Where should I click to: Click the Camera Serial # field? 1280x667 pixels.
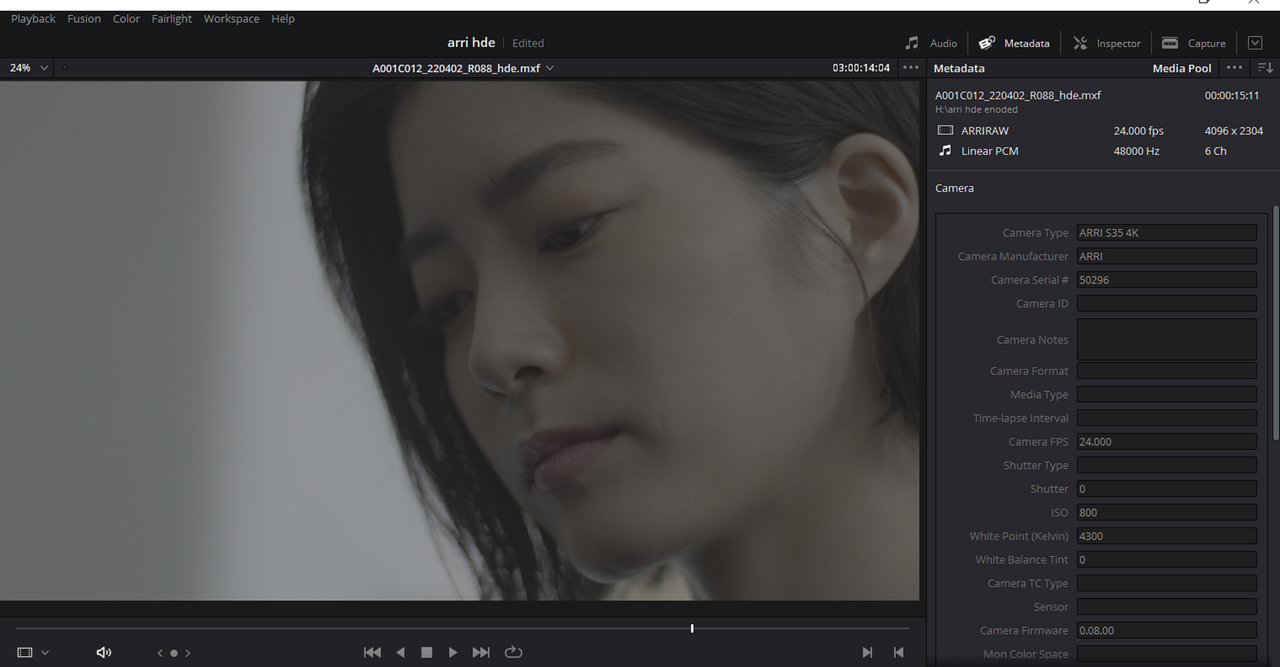click(1166, 280)
